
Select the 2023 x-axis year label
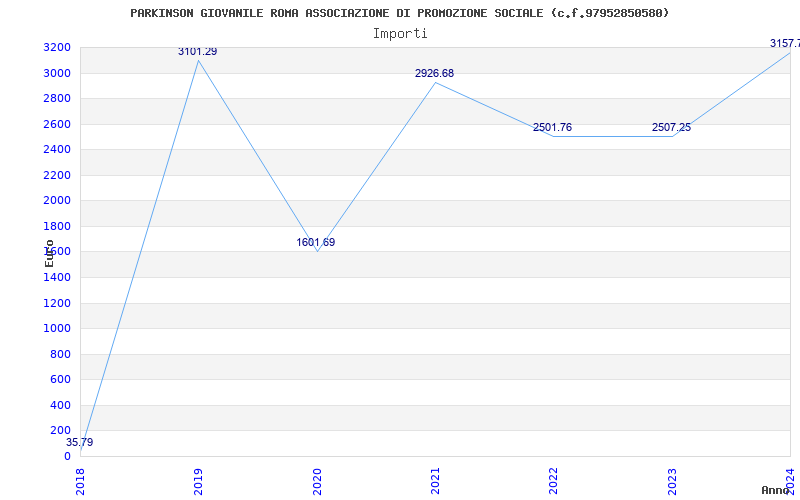(x=672, y=481)
